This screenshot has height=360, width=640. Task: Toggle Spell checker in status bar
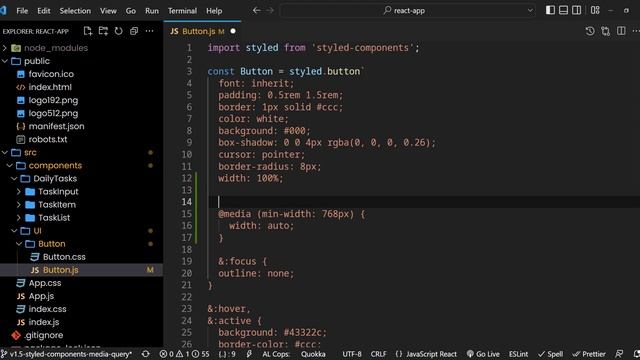[550, 354]
